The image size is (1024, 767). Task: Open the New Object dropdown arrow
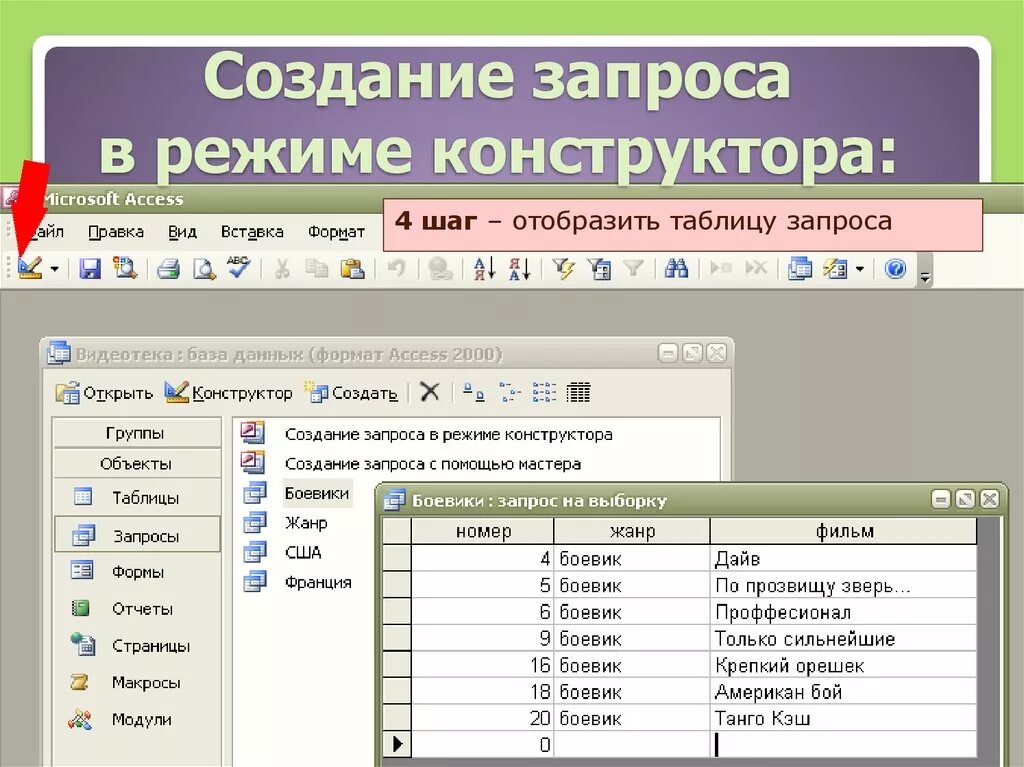coord(860,269)
